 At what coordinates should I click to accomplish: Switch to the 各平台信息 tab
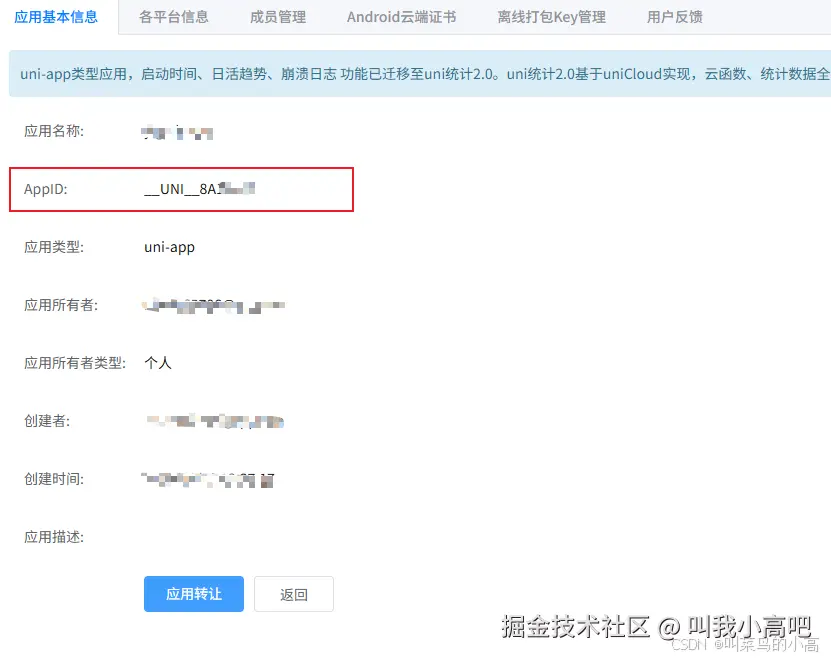click(174, 16)
